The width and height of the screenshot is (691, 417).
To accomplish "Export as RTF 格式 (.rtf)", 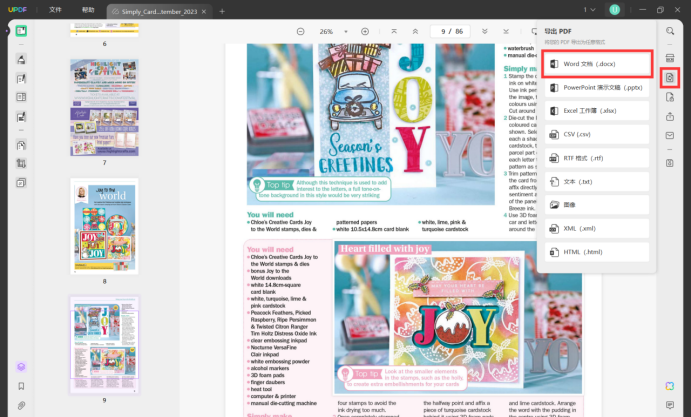I will 597,158.
